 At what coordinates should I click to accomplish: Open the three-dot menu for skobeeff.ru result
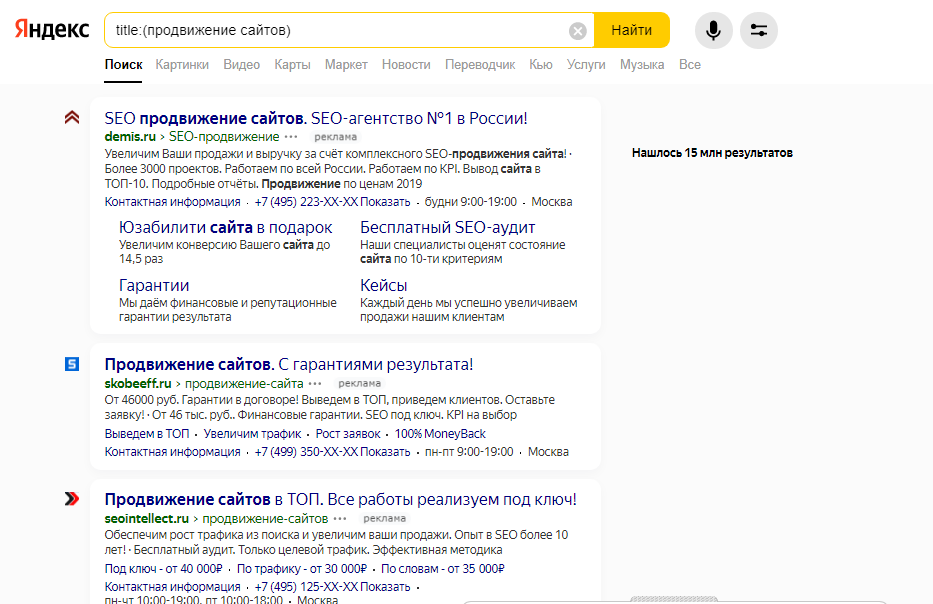(x=315, y=384)
